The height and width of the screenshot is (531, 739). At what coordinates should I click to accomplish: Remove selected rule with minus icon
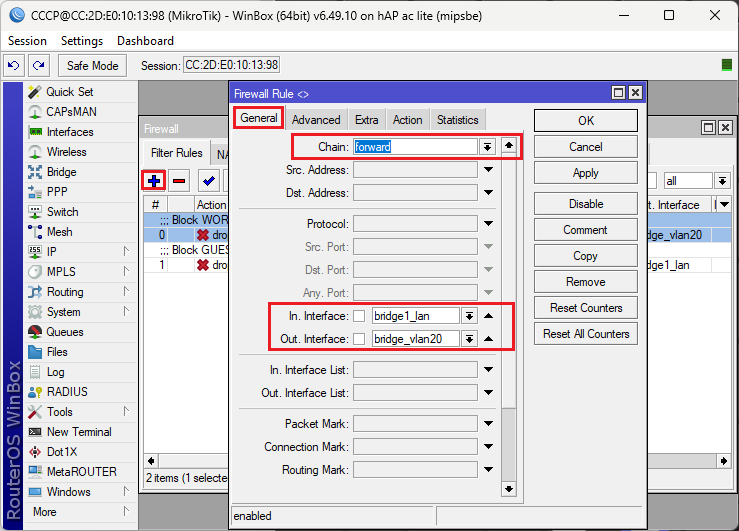click(x=179, y=181)
